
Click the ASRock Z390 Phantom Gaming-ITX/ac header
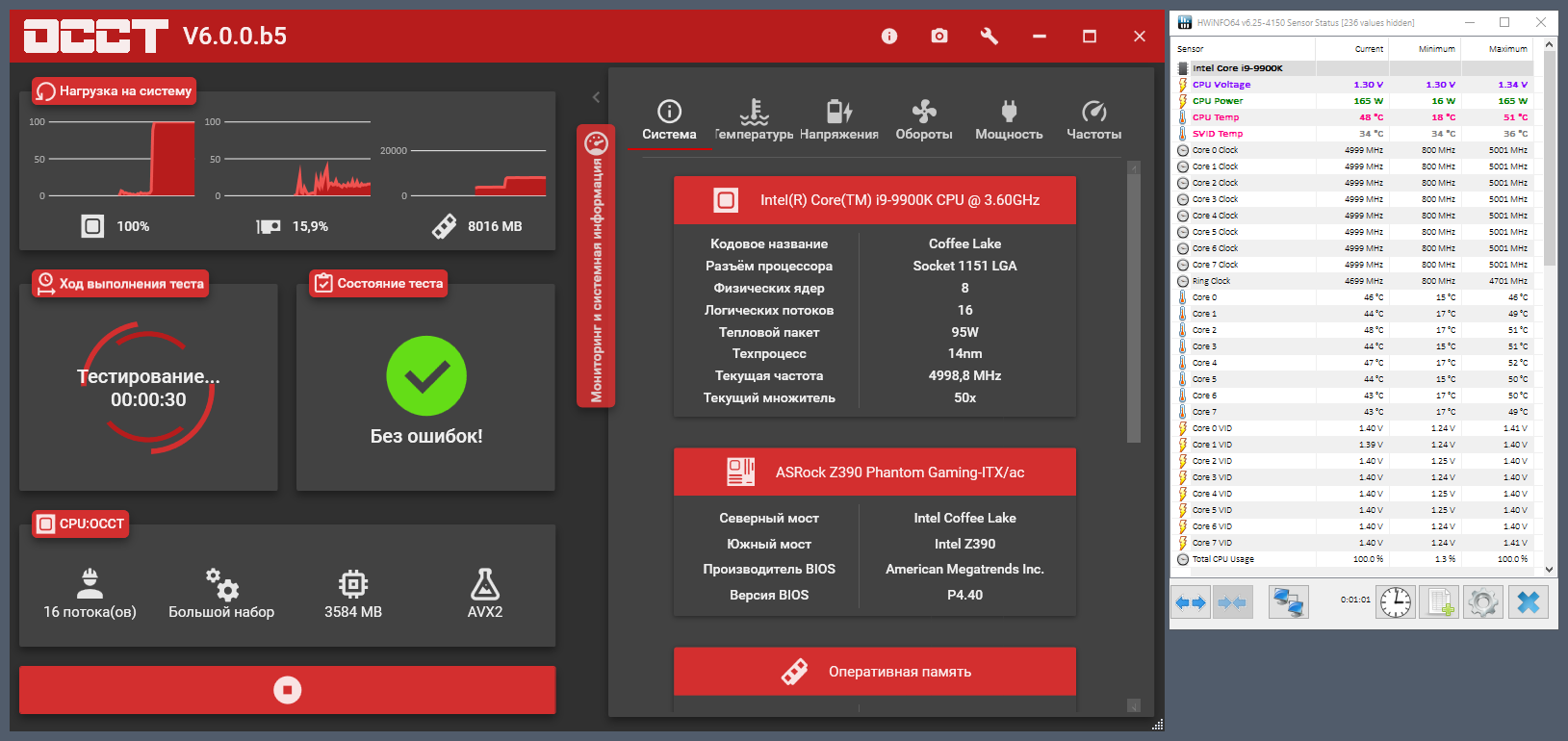coord(875,473)
